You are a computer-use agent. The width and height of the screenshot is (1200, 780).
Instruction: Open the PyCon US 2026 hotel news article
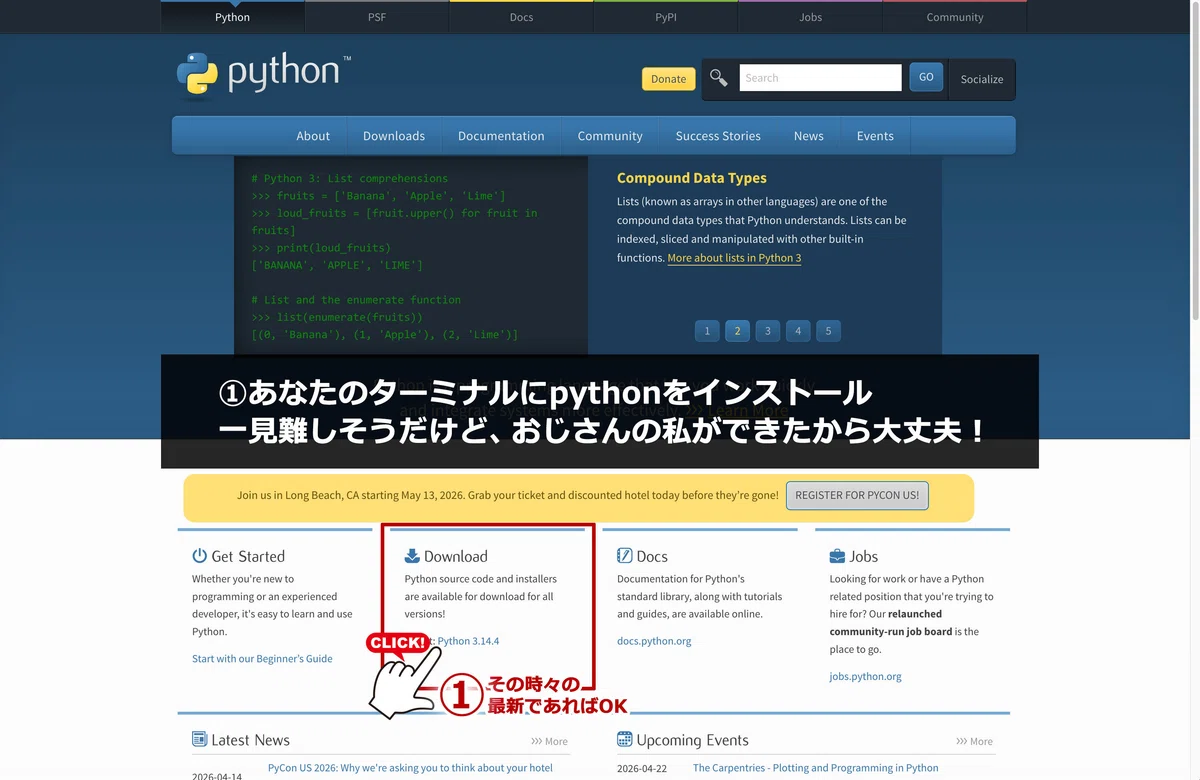click(x=410, y=768)
